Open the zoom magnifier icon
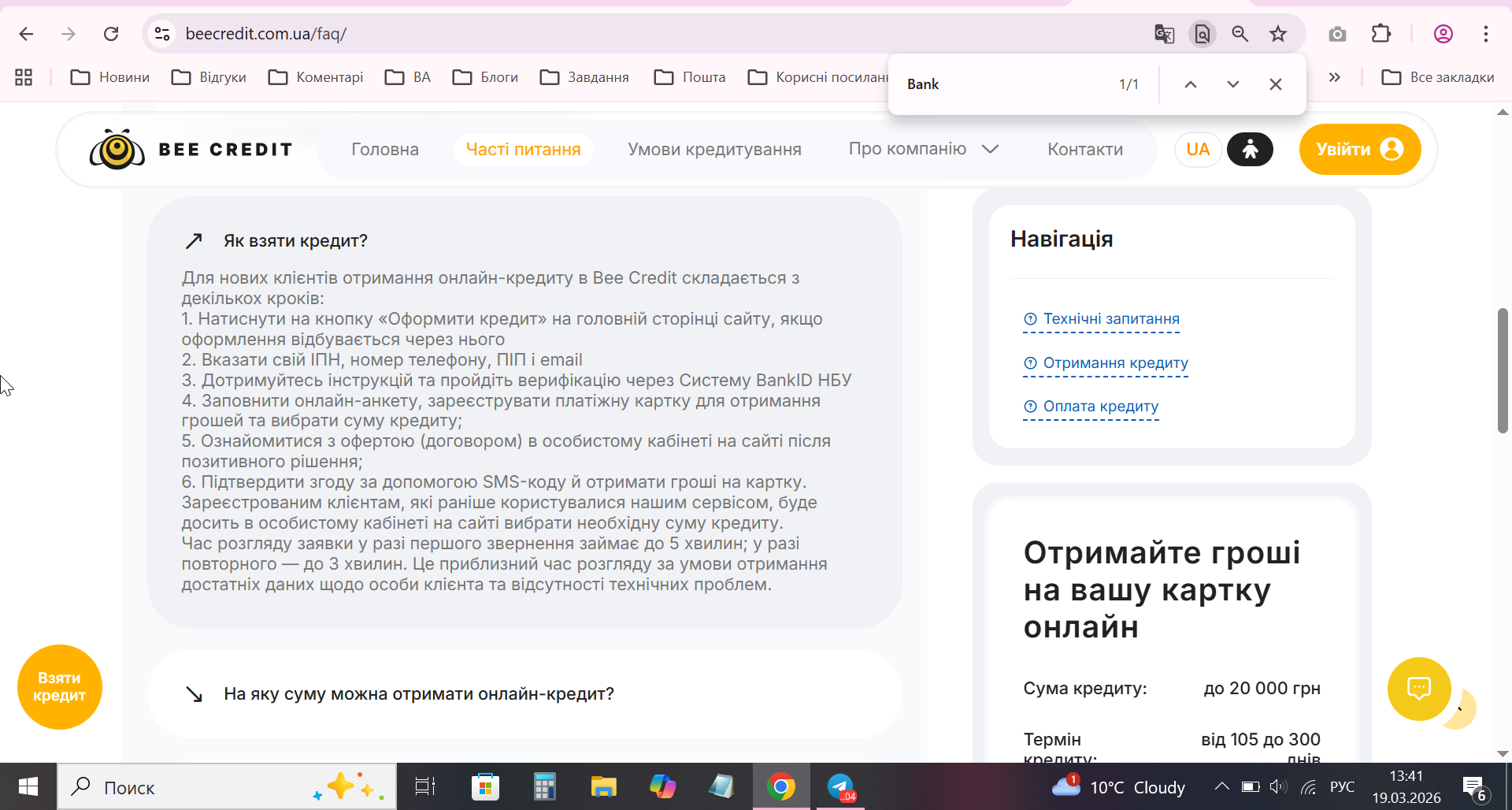This screenshot has width=1512, height=810. [1240, 34]
